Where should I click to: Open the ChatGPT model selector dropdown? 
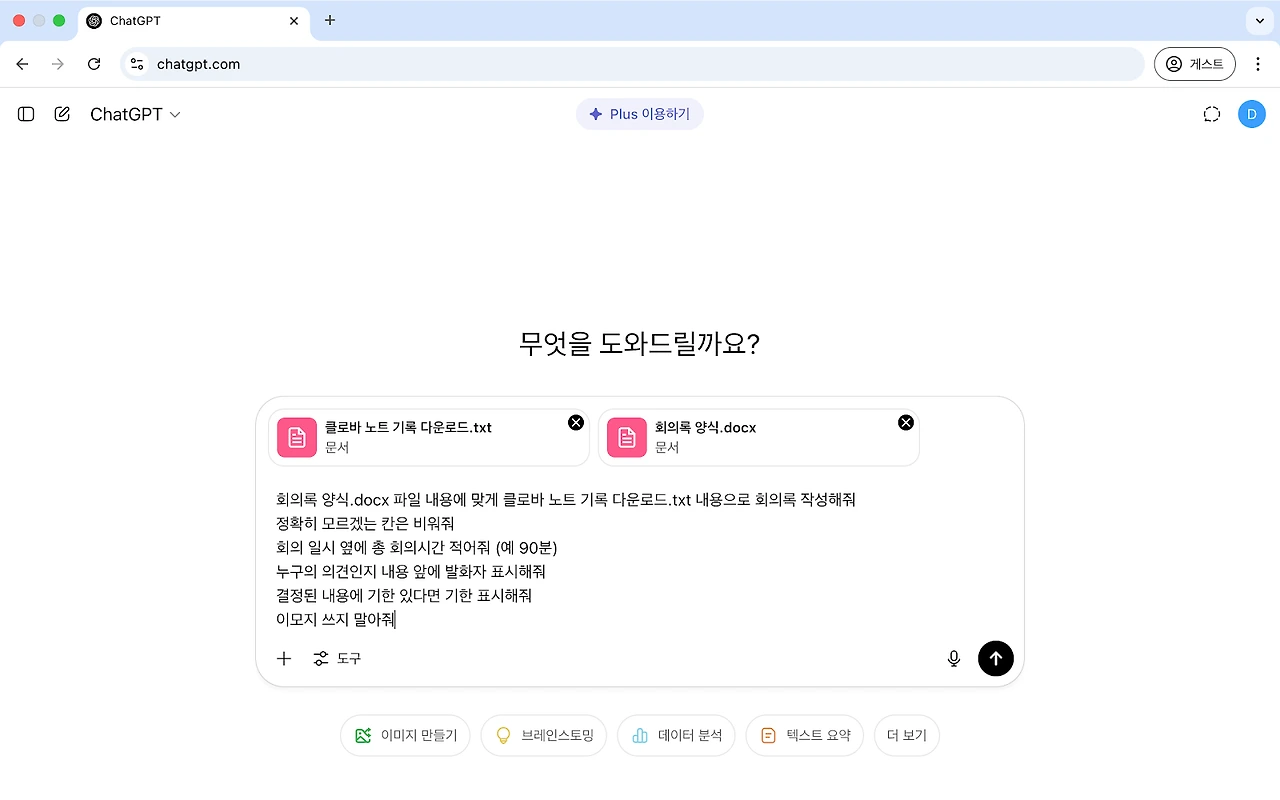coord(135,114)
